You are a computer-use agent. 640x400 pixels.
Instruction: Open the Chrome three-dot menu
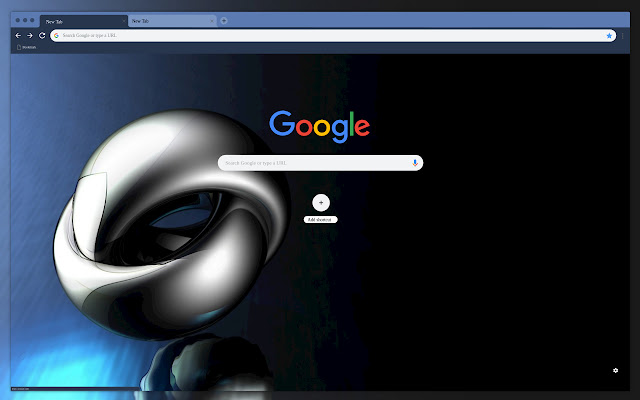623,36
